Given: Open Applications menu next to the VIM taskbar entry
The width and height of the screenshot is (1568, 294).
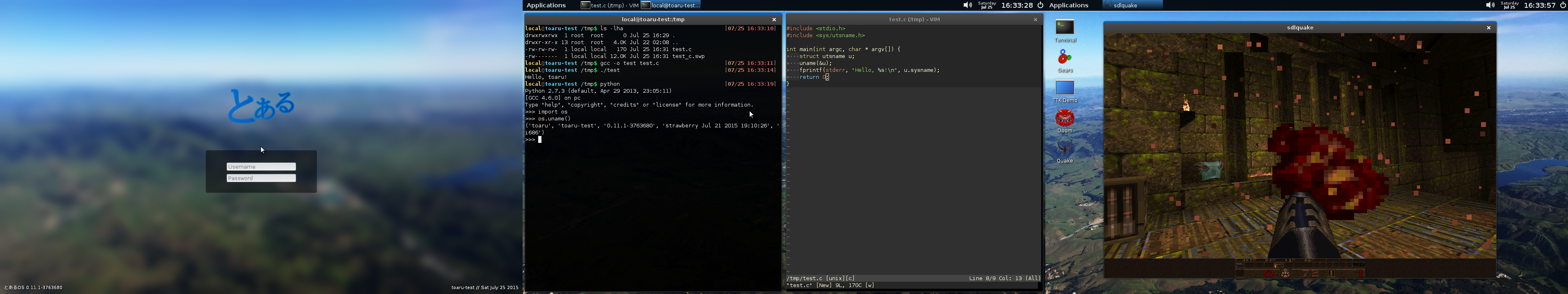Looking at the screenshot, I should pyautogui.click(x=546, y=5).
